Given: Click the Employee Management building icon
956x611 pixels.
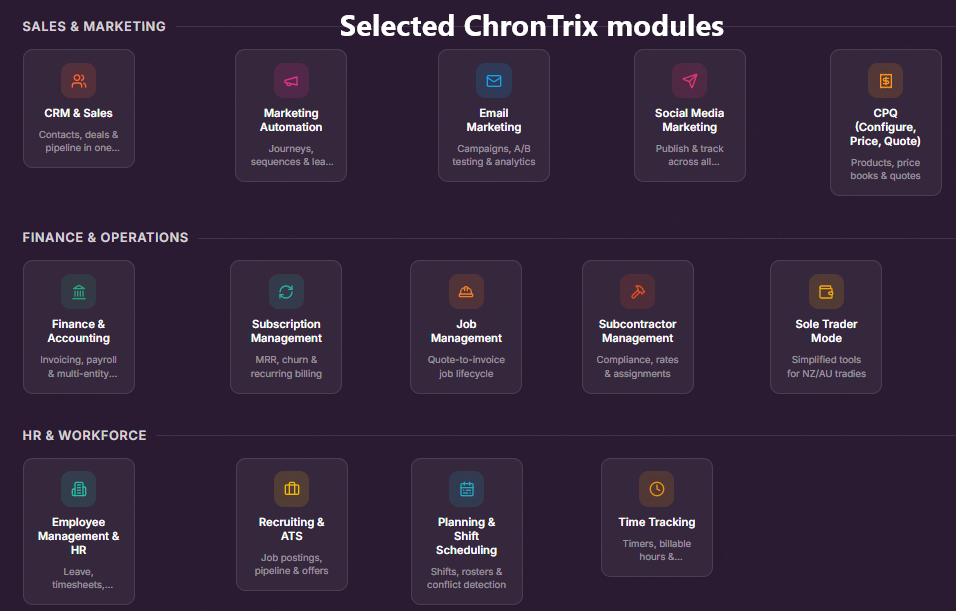Looking at the screenshot, I should (x=79, y=489).
